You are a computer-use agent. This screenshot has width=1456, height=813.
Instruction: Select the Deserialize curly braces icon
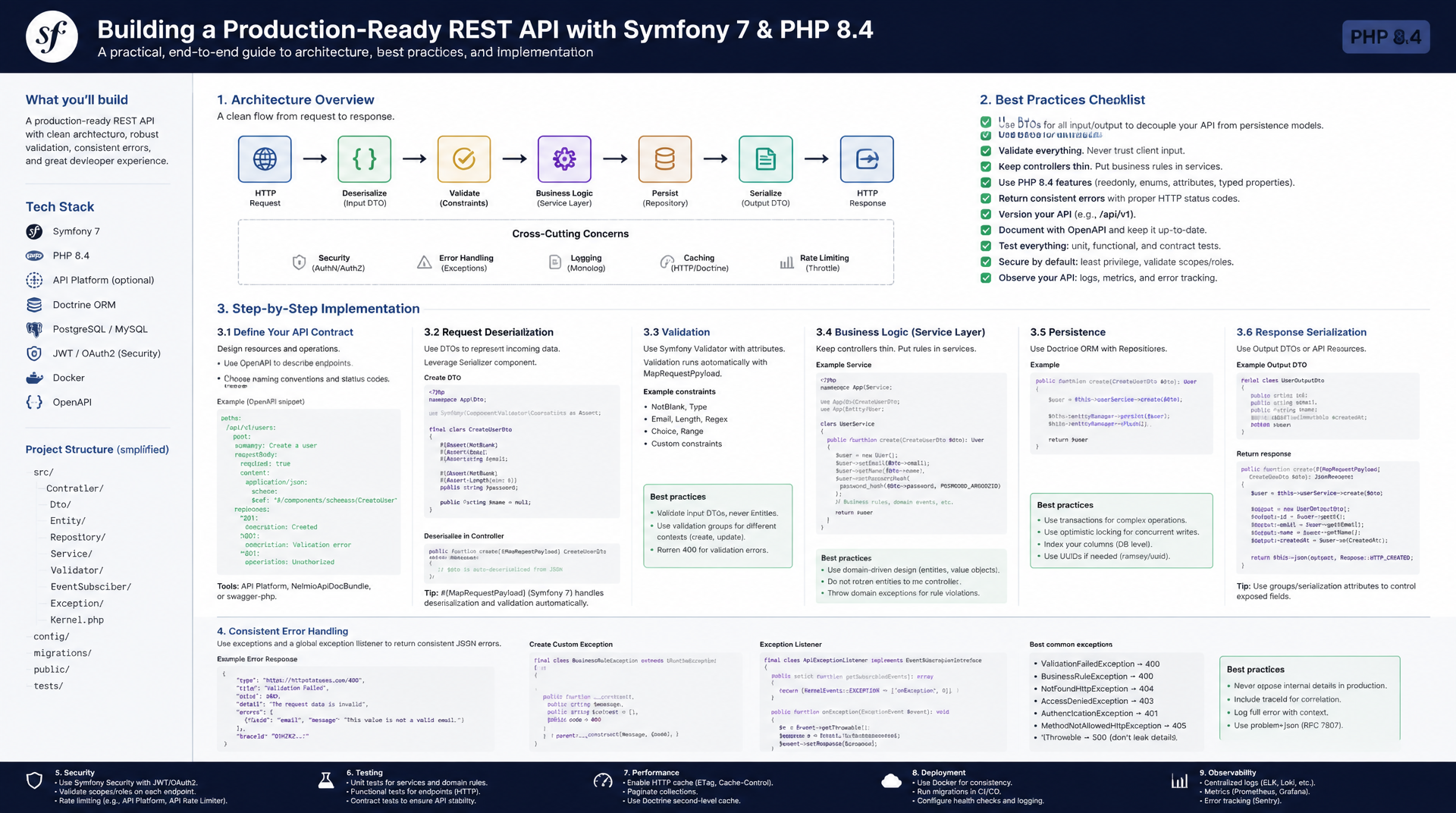[x=365, y=159]
